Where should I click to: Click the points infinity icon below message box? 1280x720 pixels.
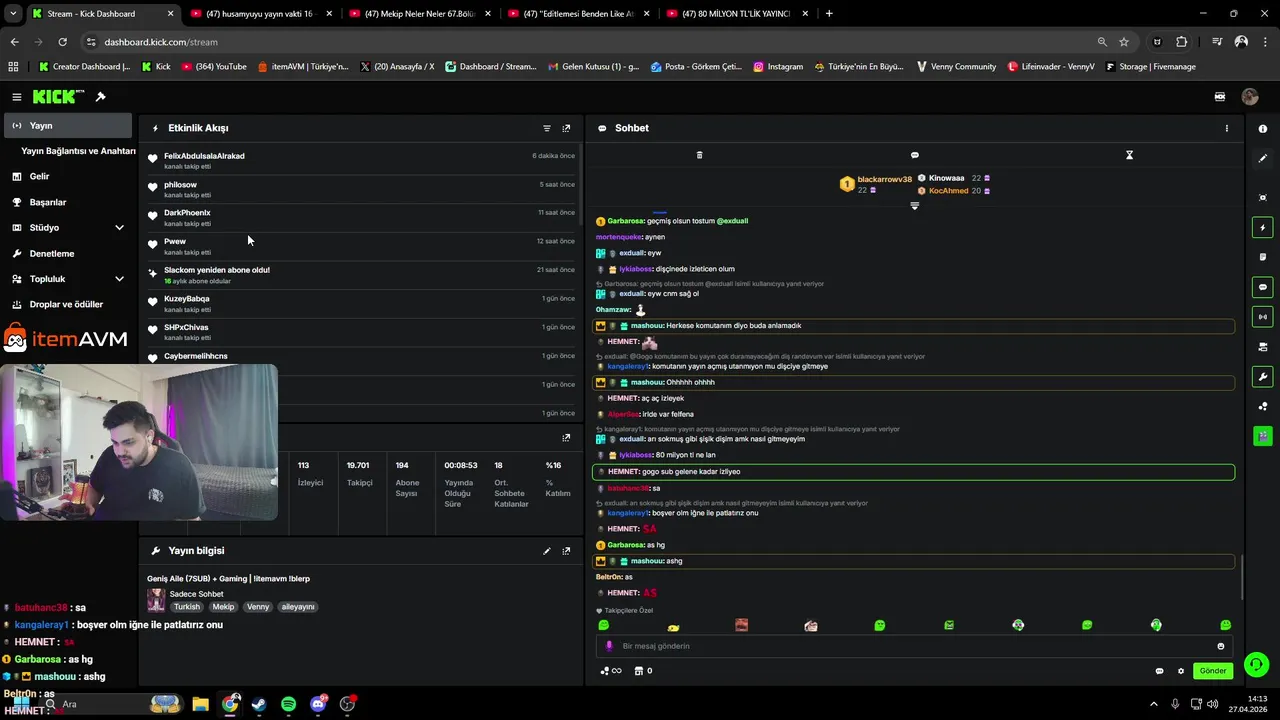[x=611, y=671]
